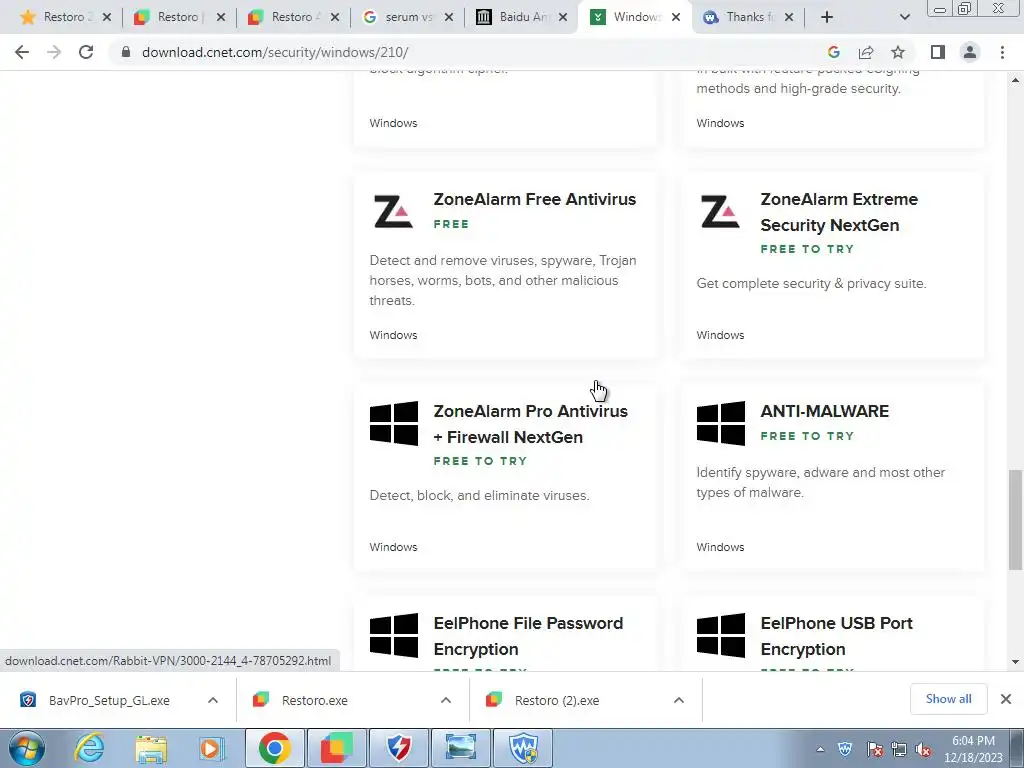Close the downloads bar
The image size is (1024, 768).
pos(1006,699)
